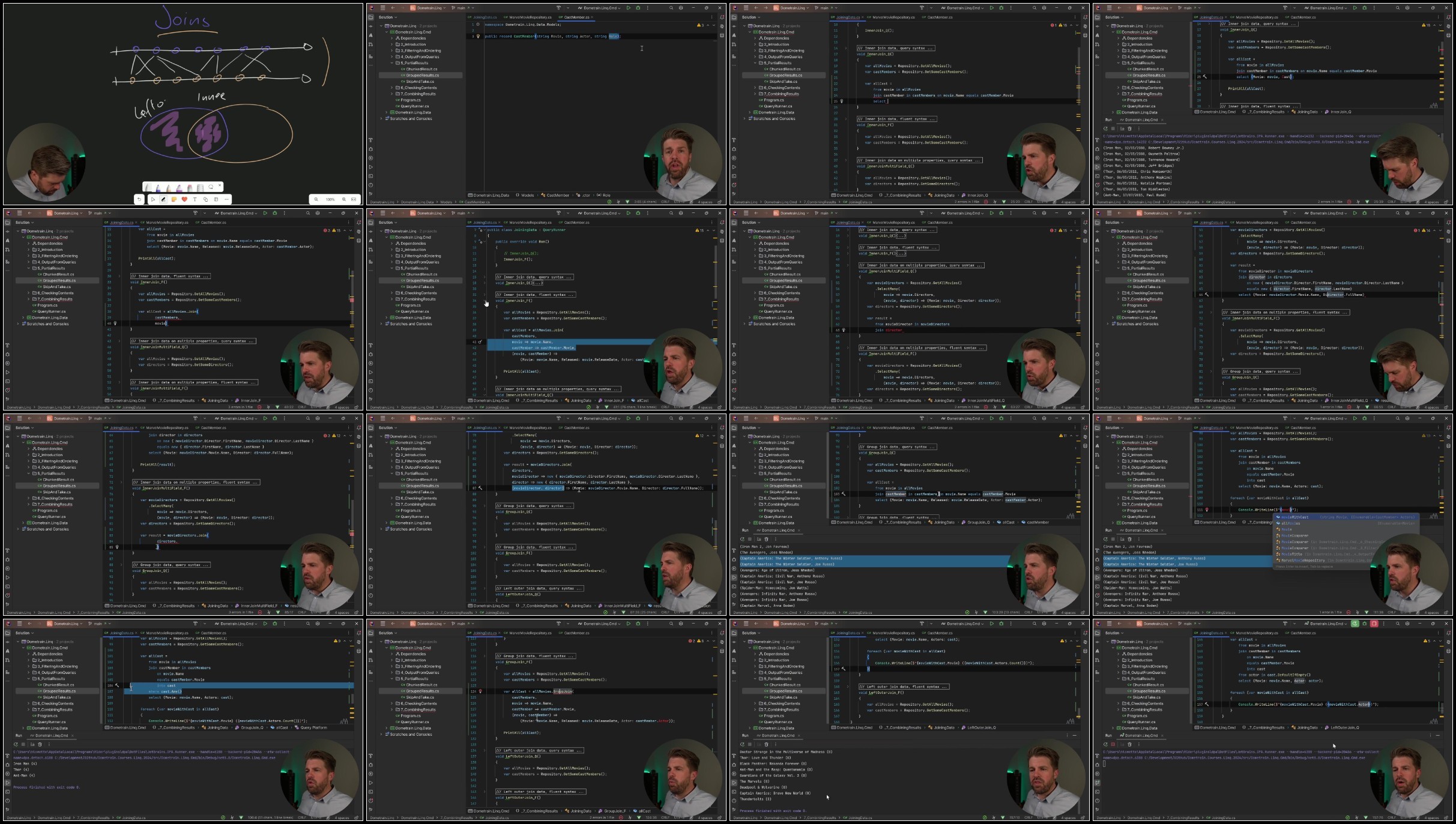Open thumbnail showing the autocomplete popup
The height and width of the screenshot is (824, 1456).
pos(1273,515)
